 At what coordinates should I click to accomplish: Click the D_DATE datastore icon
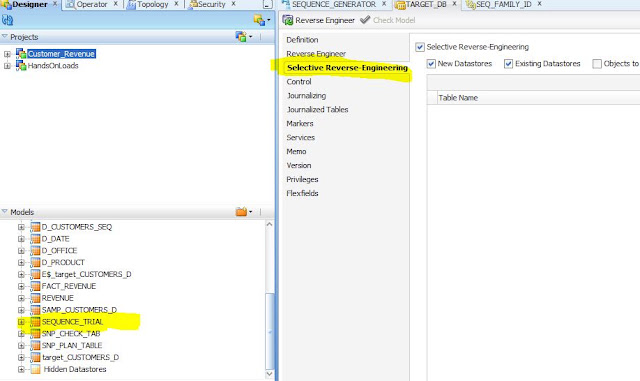click(36, 238)
